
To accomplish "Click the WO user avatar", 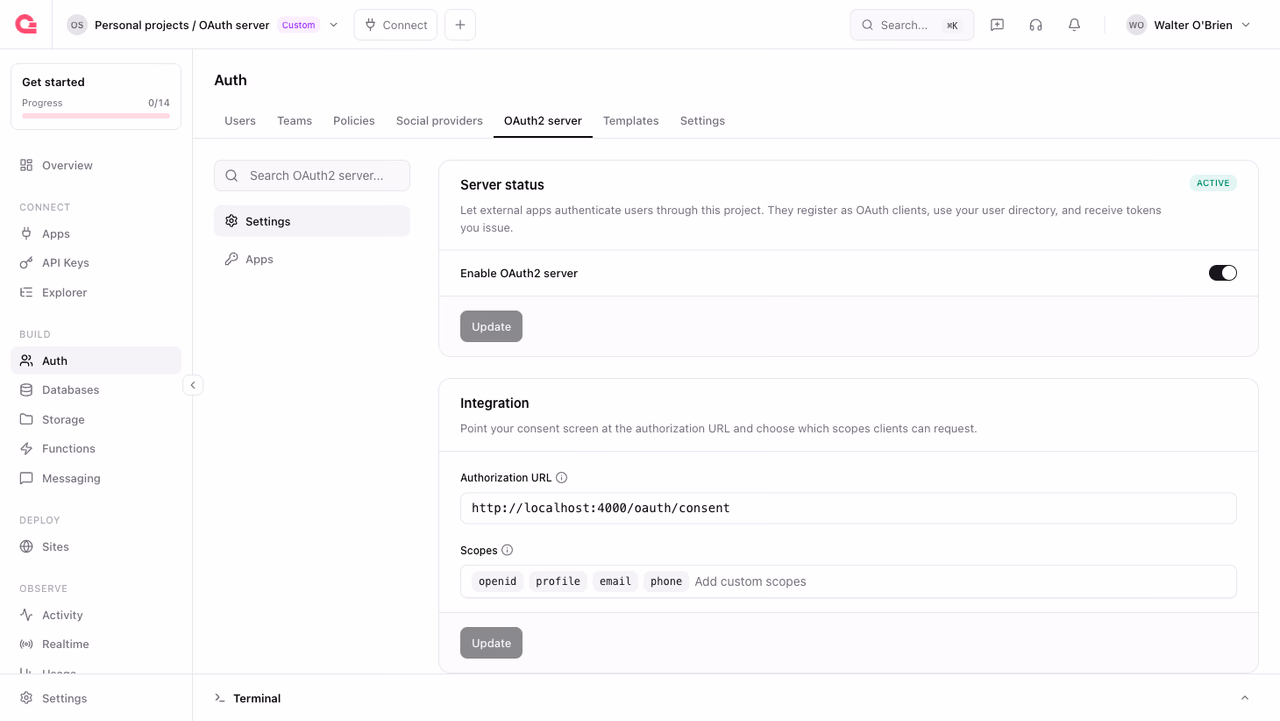I will tap(1136, 25).
